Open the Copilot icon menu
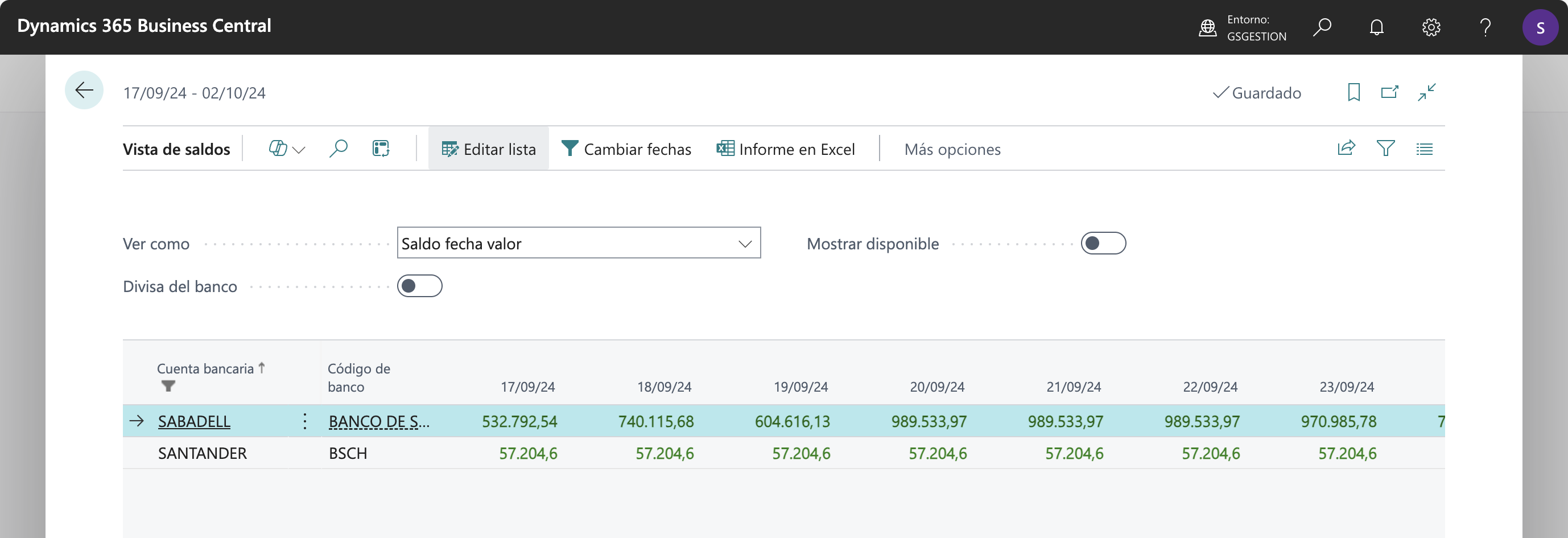The height and width of the screenshot is (538, 1568). 287,149
